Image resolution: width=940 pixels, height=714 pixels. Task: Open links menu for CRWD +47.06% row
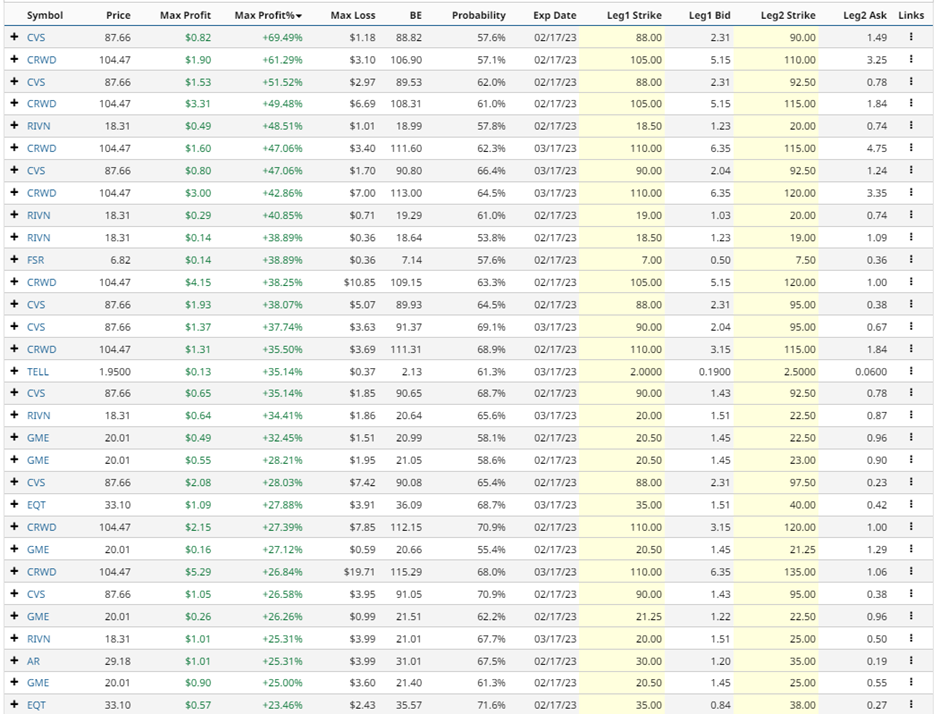[911, 148]
